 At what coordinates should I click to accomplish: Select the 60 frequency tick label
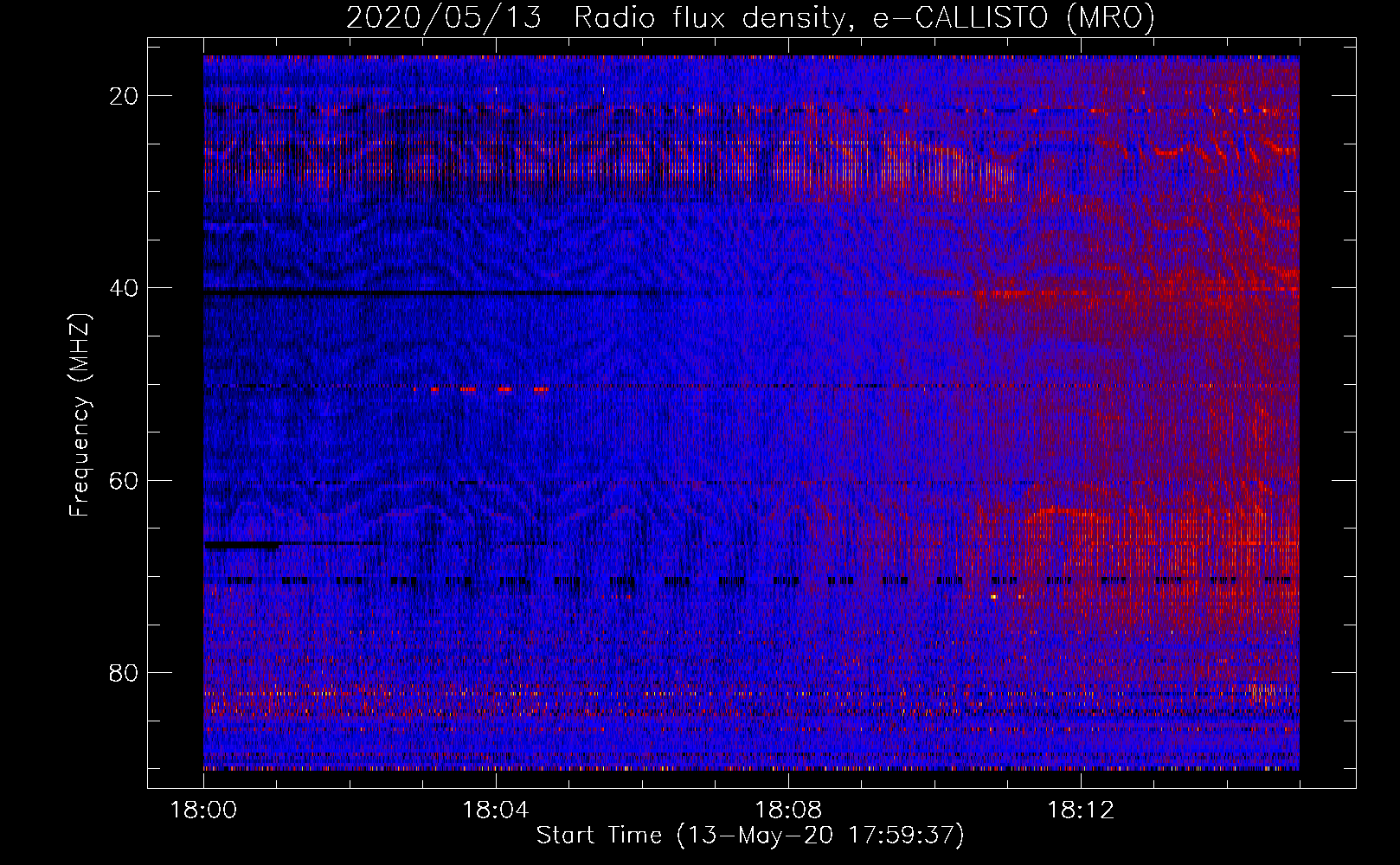125,480
